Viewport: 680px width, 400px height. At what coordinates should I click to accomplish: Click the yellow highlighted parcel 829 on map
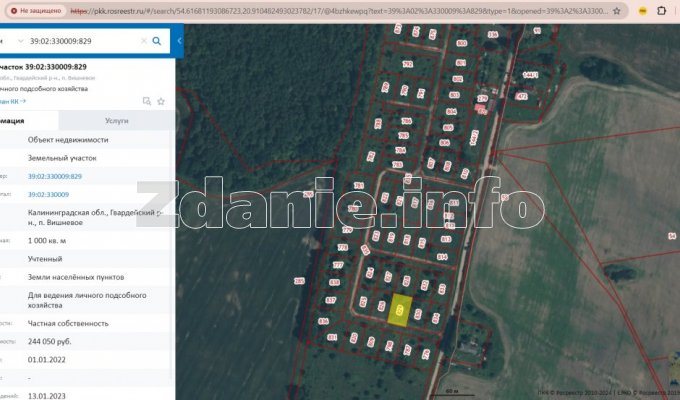click(400, 310)
